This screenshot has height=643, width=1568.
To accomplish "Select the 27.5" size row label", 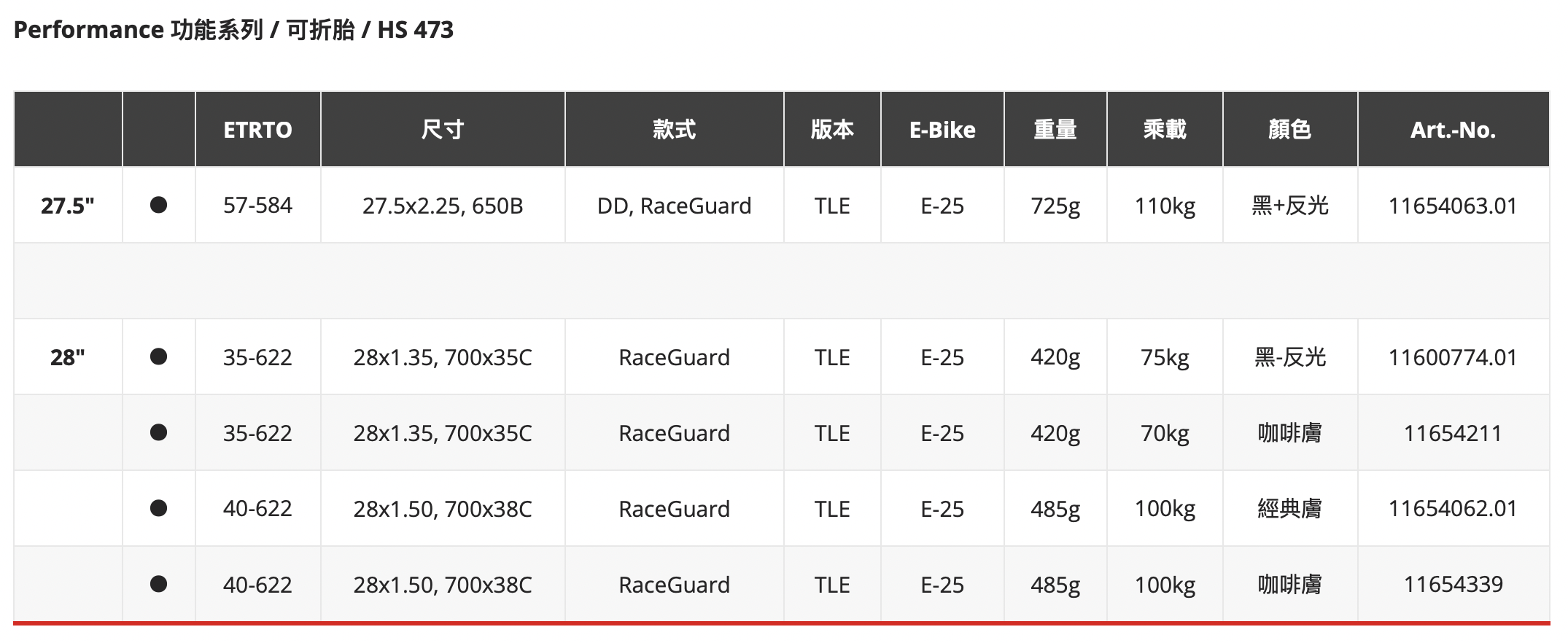I will (x=68, y=206).
